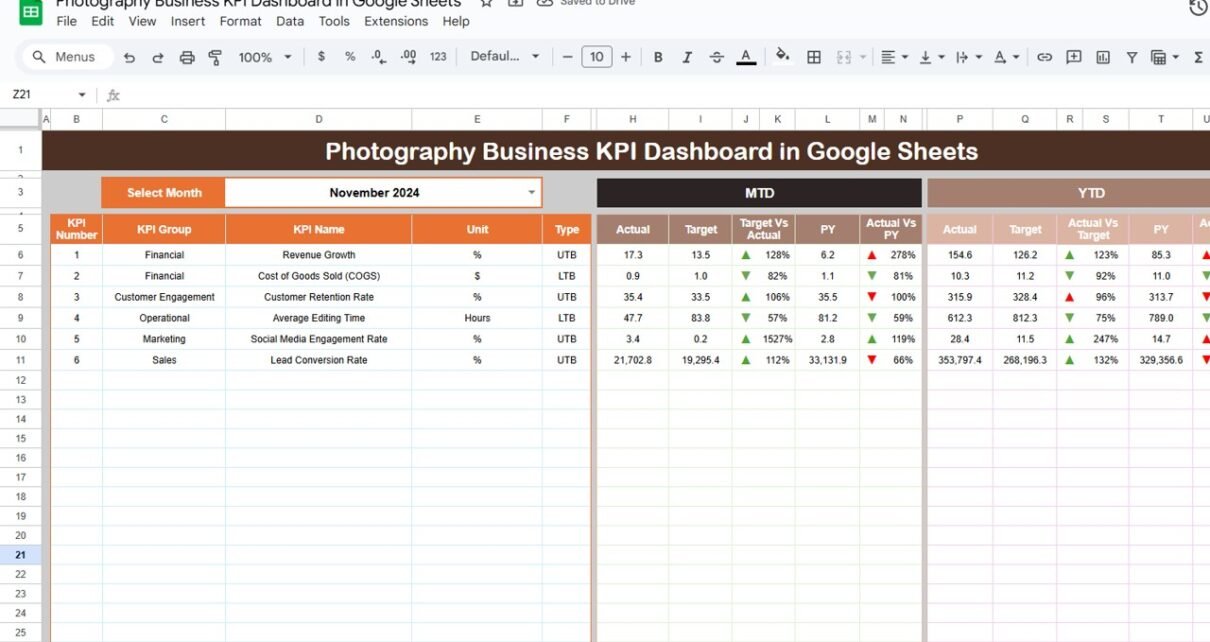Increase font size with plus button
The width and height of the screenshot is (1210, 642).
(626, 57)
